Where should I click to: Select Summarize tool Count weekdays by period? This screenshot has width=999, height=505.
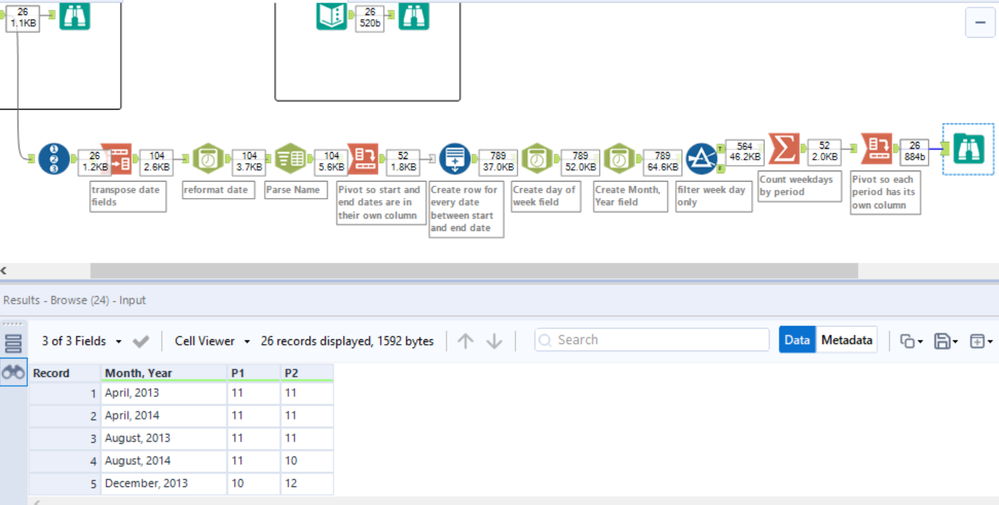784,148
